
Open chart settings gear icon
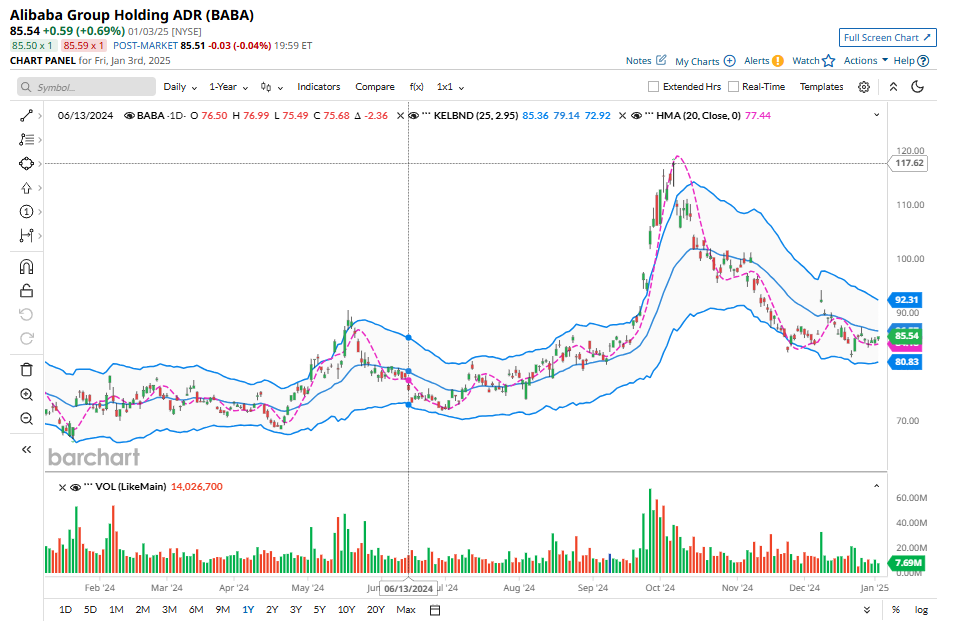coord(864,87)
